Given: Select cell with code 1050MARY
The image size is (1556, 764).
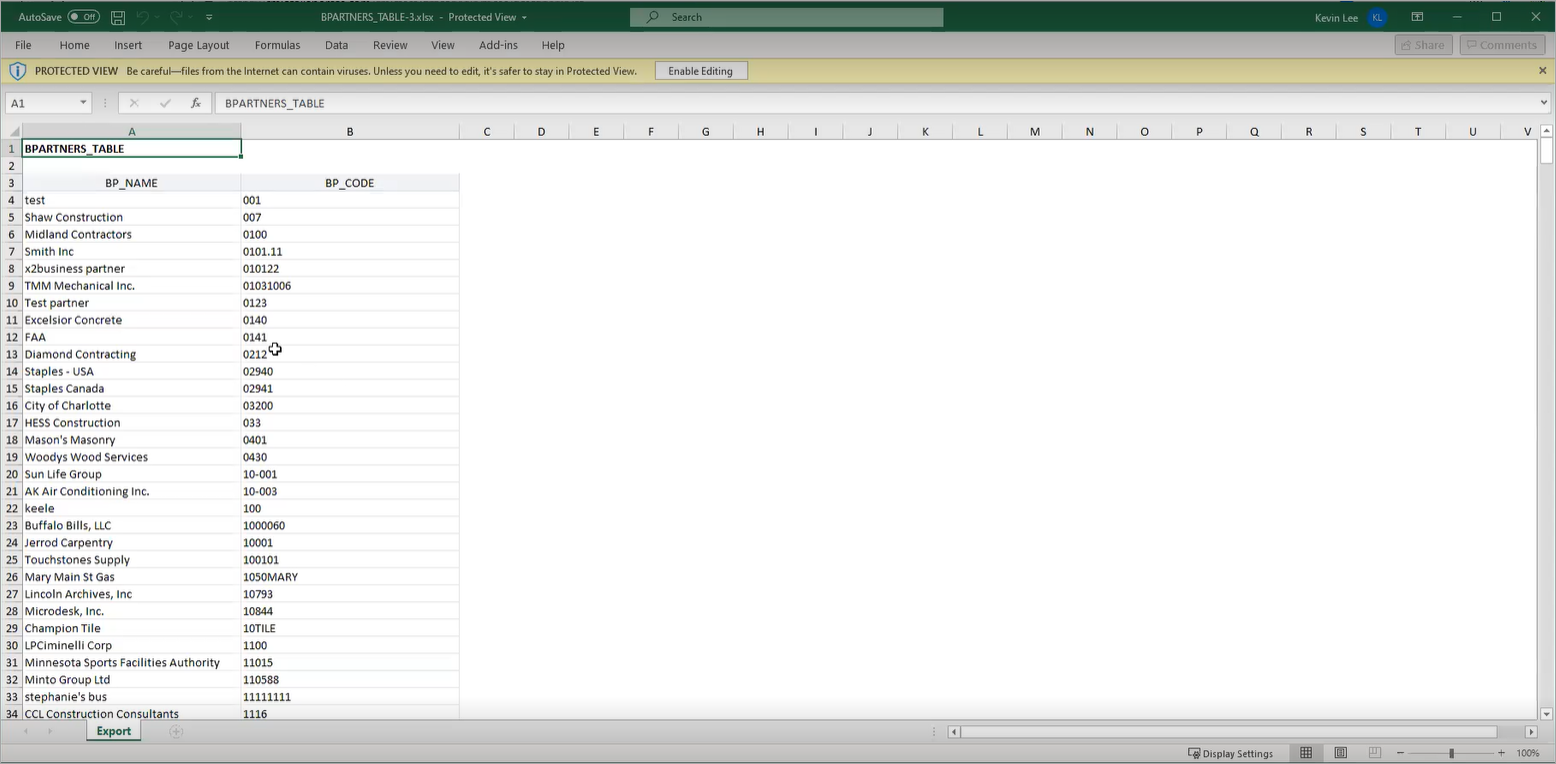Looking at the screenshot, I should click(350, 577).
